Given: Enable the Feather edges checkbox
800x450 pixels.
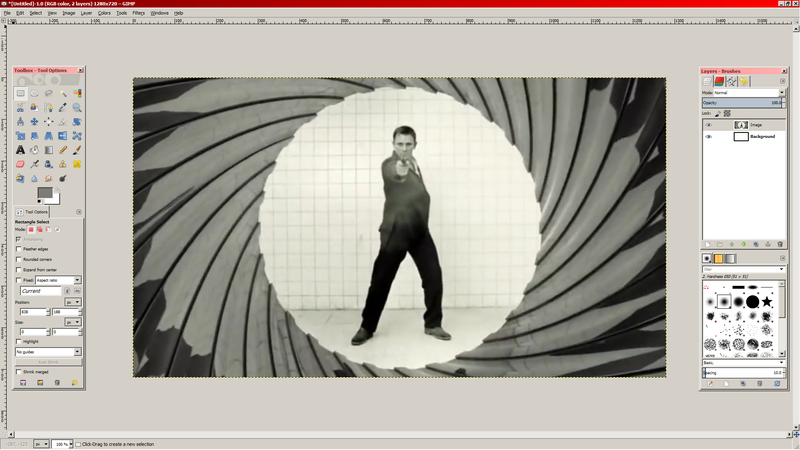Looking at the screenshot, I should (x=18, y=249).
